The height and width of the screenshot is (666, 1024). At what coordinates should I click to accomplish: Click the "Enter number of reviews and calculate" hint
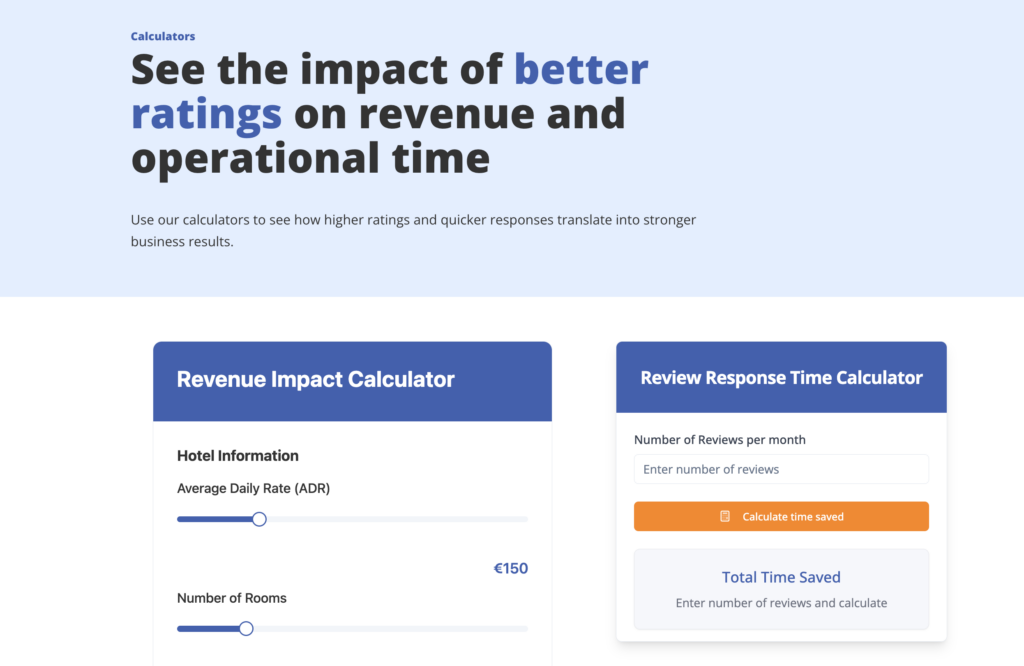781,603
